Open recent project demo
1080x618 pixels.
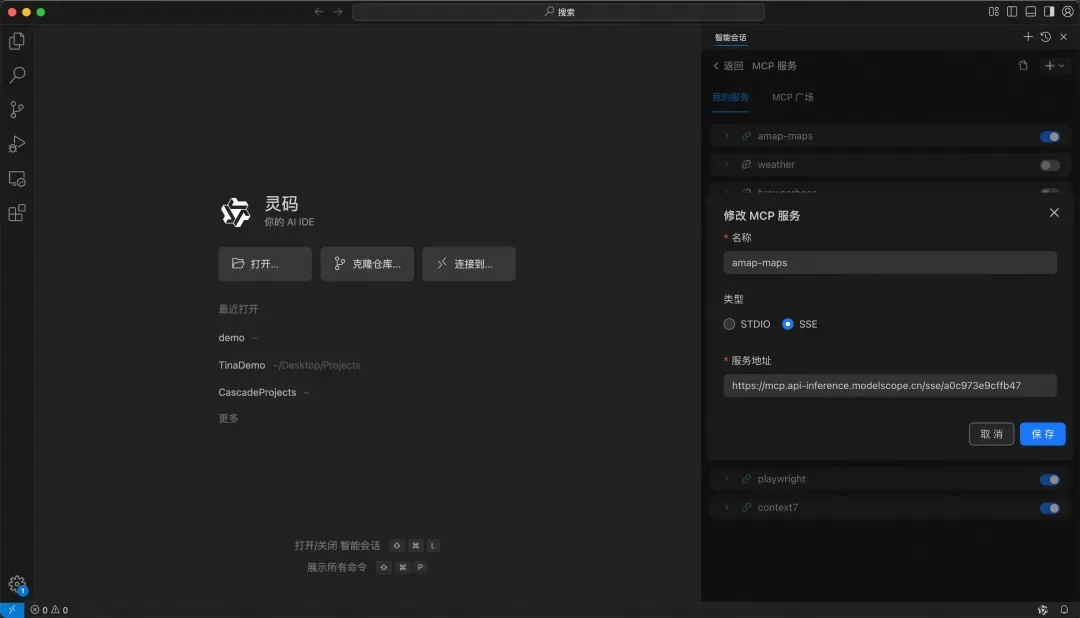pos(231,338)
